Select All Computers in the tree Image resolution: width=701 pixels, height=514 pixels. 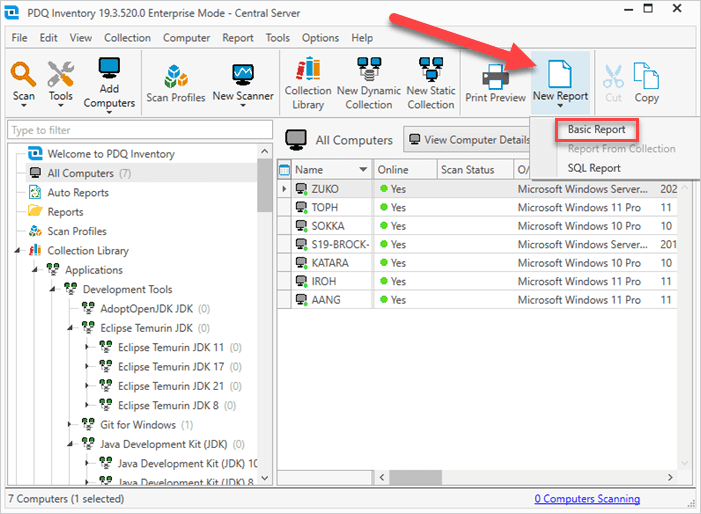80,173
